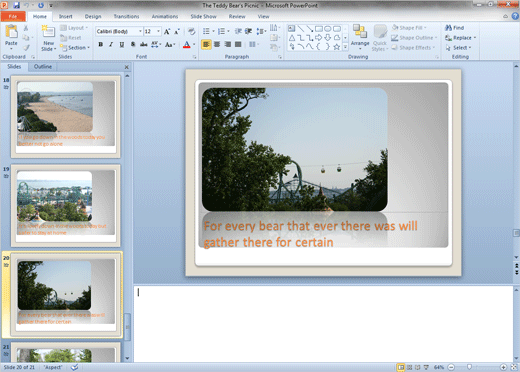This screenshot has height=372, width=520.
Task: Click the Font Color red swatch button
Action: pos(187,44)
